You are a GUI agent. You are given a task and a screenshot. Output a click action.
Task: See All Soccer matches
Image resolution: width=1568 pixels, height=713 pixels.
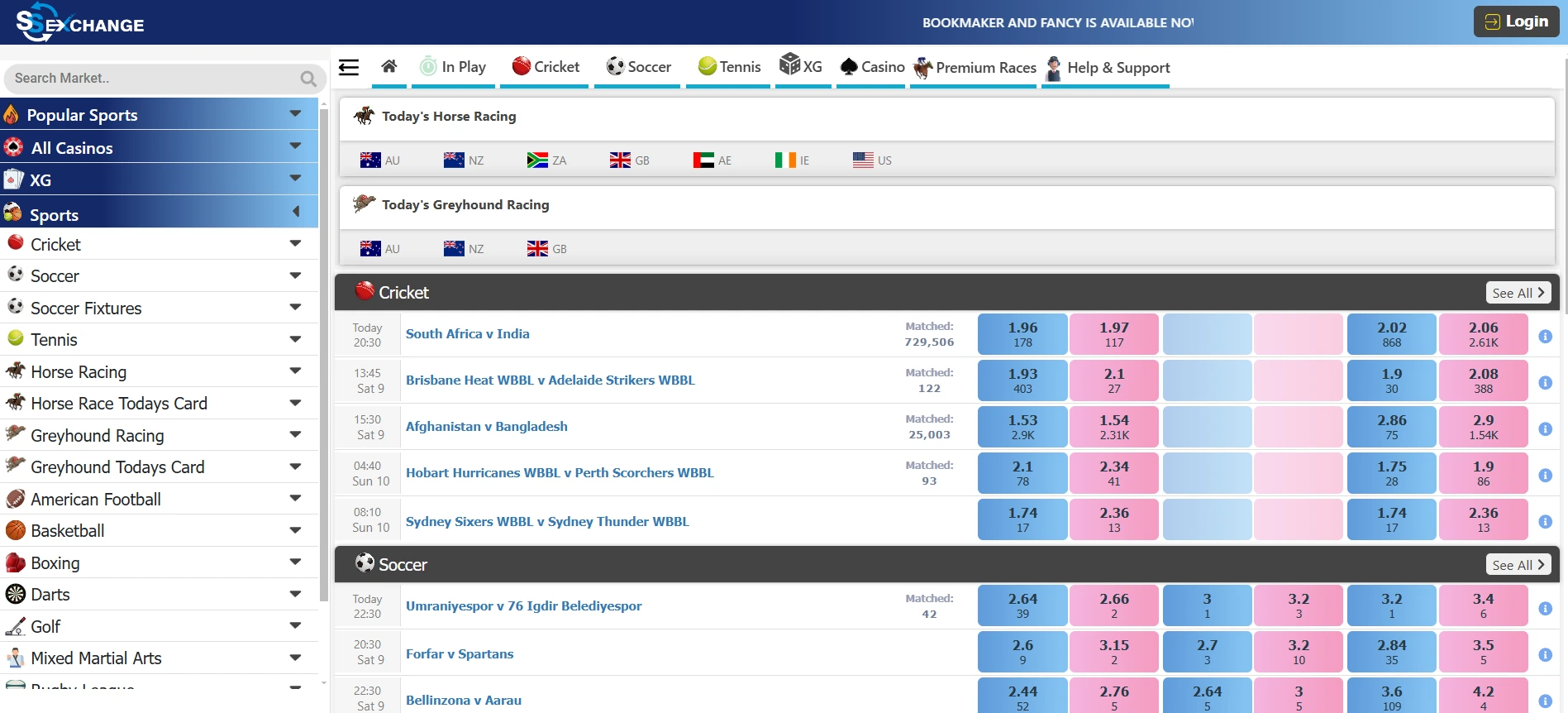1518,565
